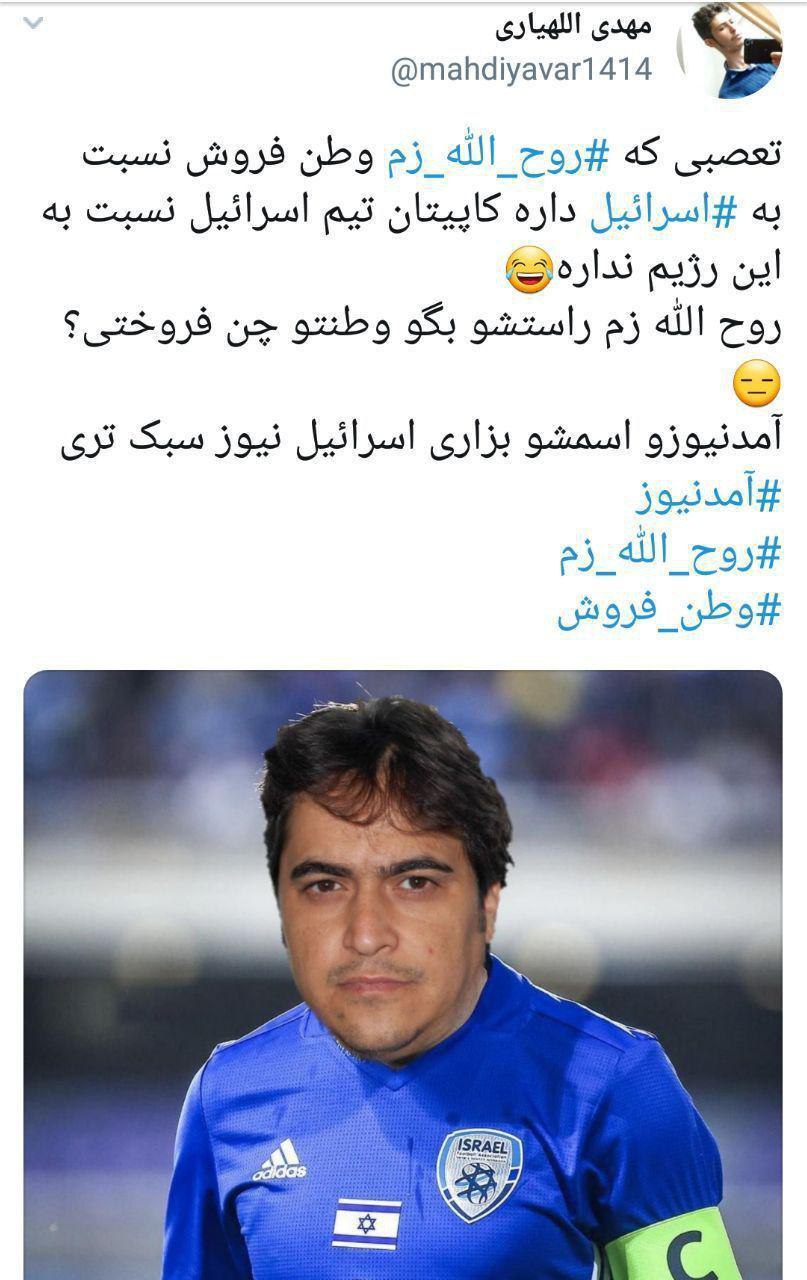The height and width of the screenshot is (1280, 807).
Task: Open the attached photo of man in blue jersey
Action: click(x=403, y=975)
